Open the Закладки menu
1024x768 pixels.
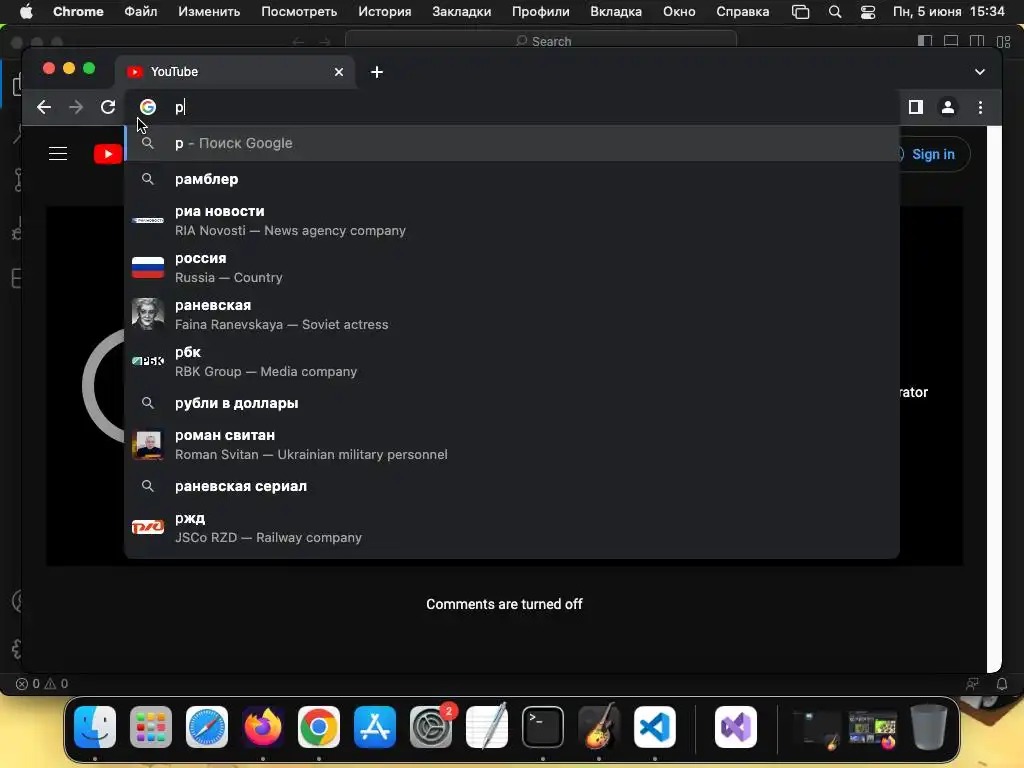click(x=462, y=12)
